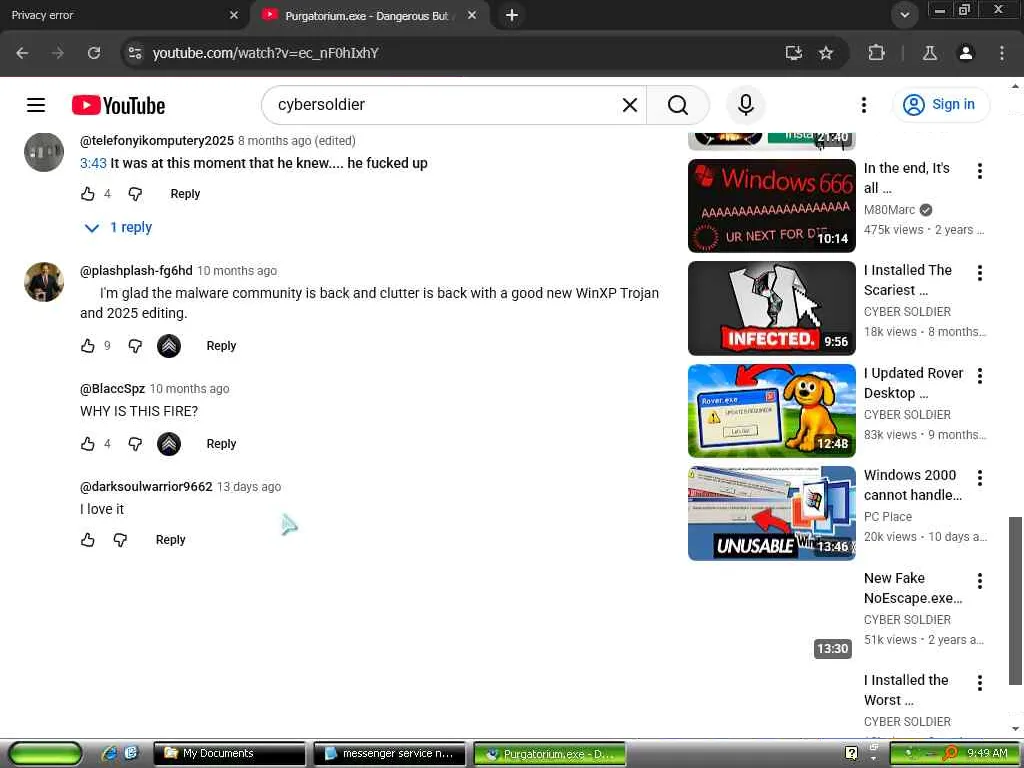Open 'New Fake NoEscape.exe' video title

(x=913, y=588)
